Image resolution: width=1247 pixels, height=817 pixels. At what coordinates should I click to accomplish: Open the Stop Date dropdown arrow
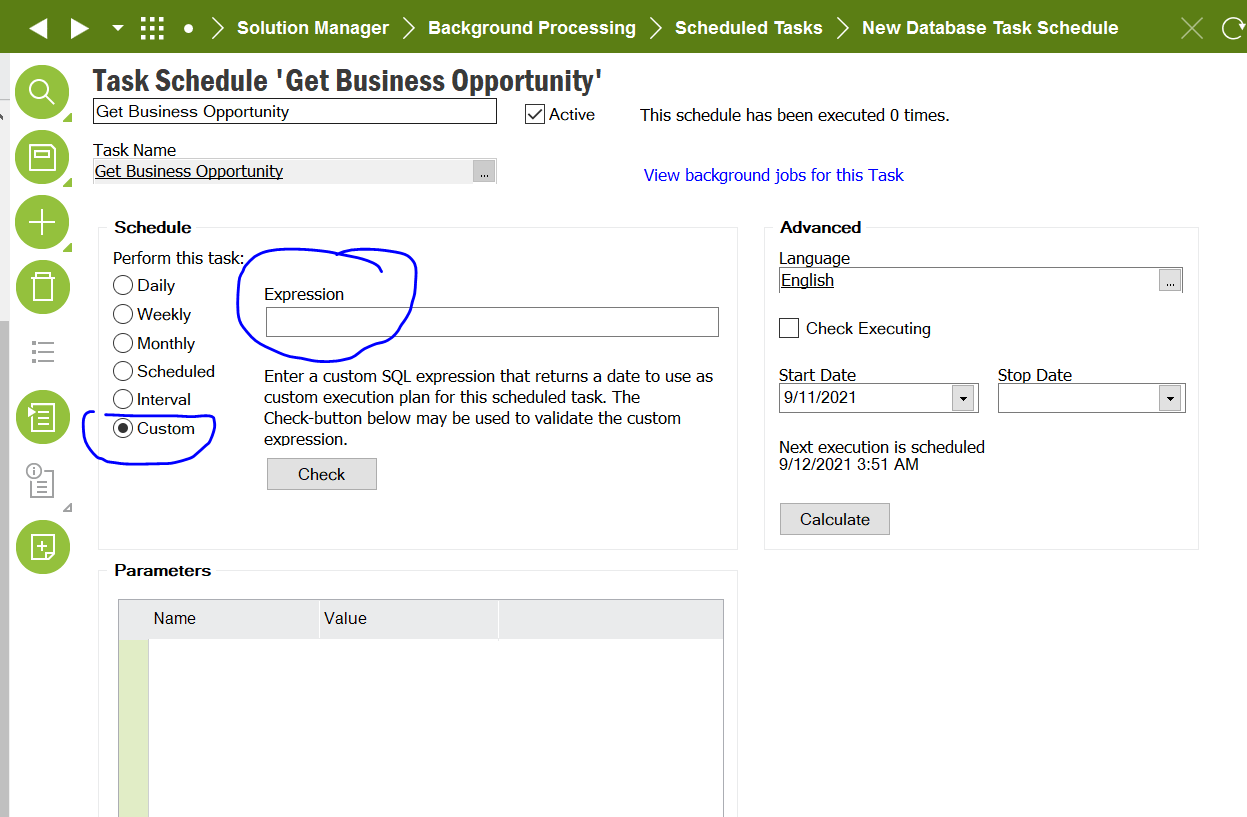[x=1170, y=398]
